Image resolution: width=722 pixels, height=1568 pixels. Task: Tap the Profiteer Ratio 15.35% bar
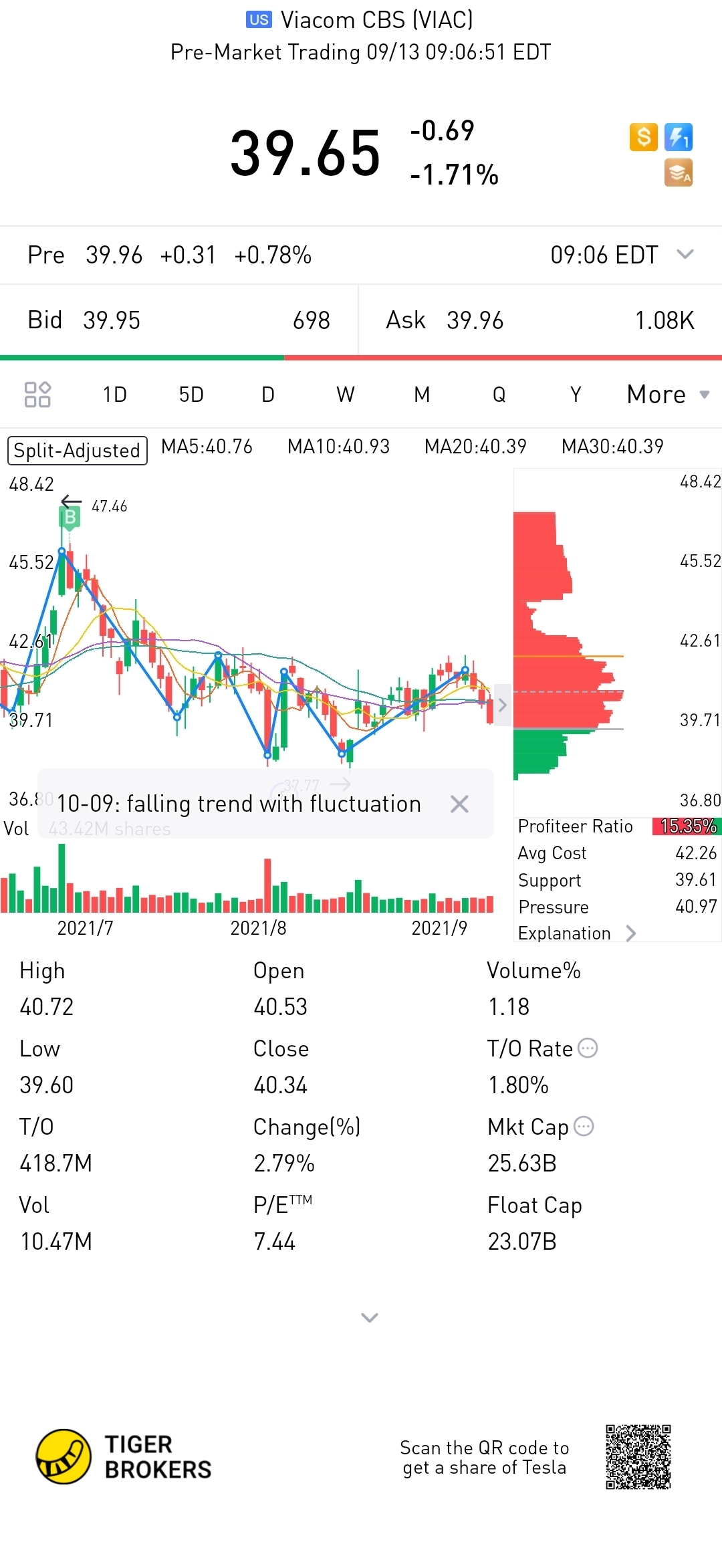[x=687, y=826]
